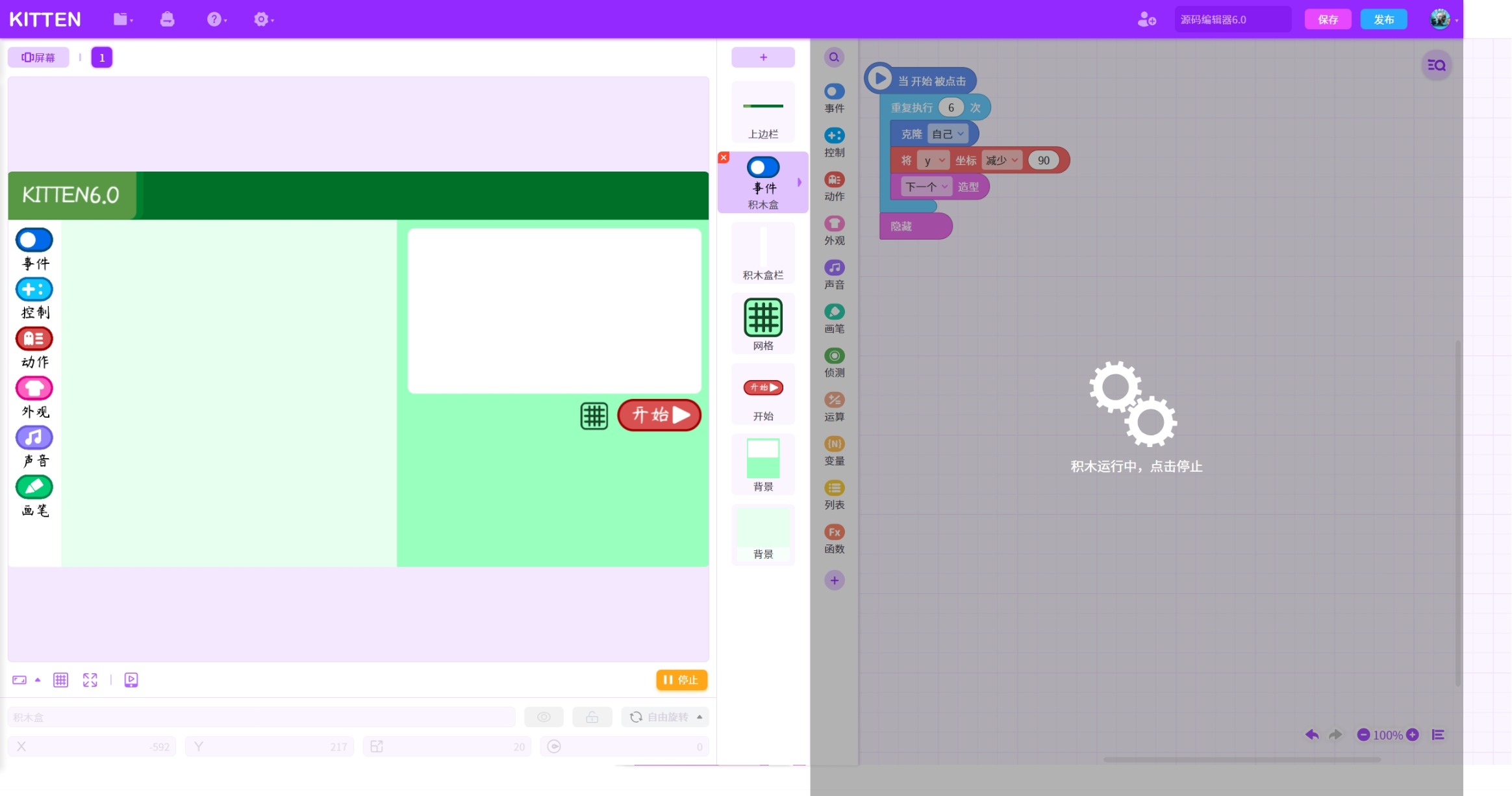1512x796 pixels.
Task: Zoom out workspace with minus icon
Action: click(x=1363, y=735)
